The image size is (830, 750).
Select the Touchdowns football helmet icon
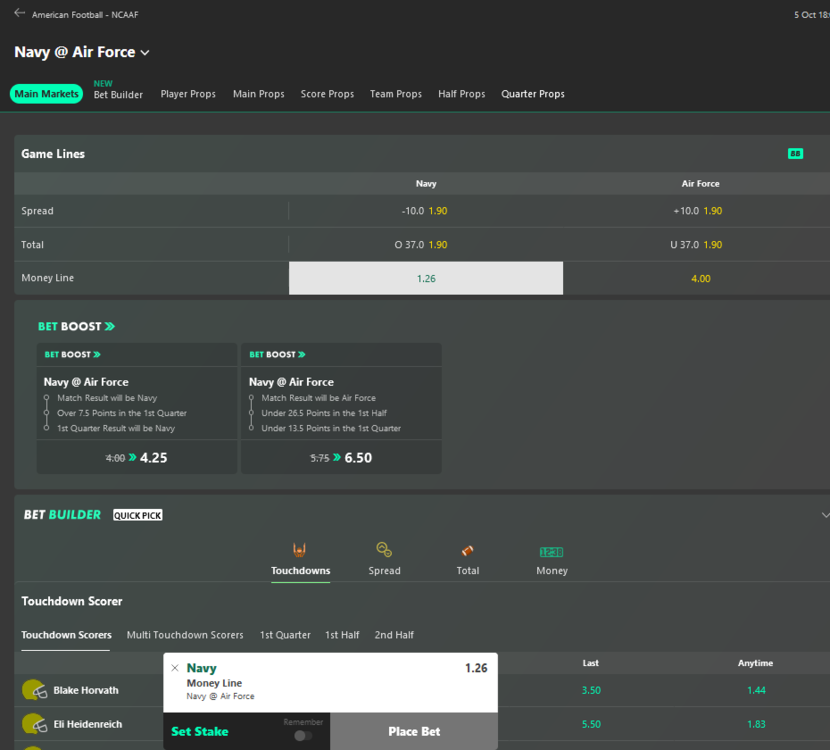(300, 551)
